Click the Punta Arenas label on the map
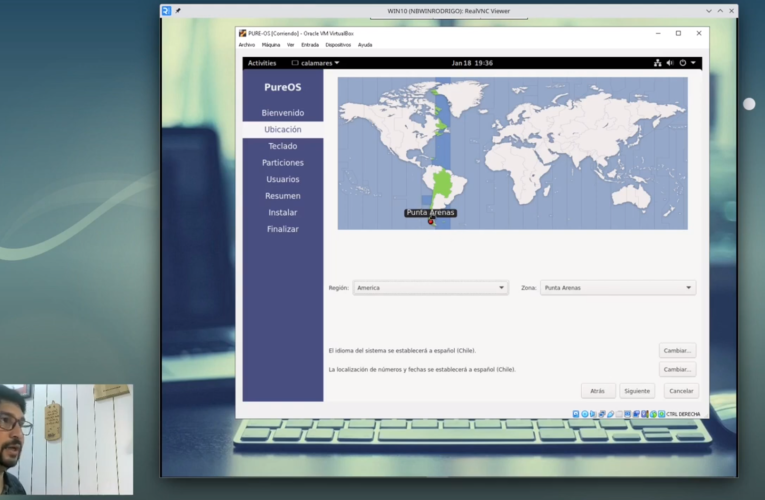This screenshot has height=500, width=765. click(430, 213)
